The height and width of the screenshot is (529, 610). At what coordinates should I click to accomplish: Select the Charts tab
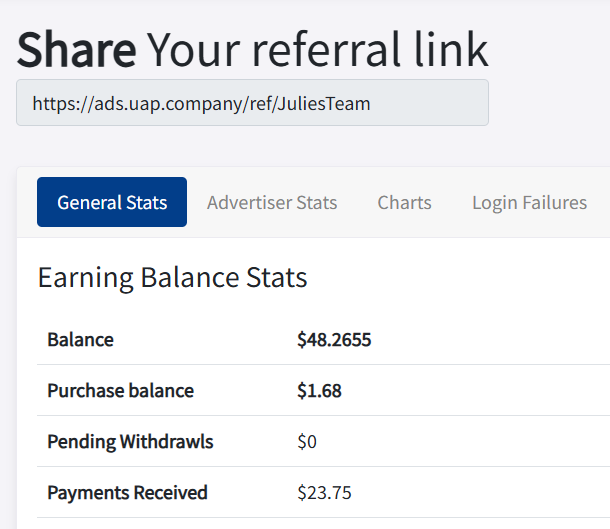[404, 203]
